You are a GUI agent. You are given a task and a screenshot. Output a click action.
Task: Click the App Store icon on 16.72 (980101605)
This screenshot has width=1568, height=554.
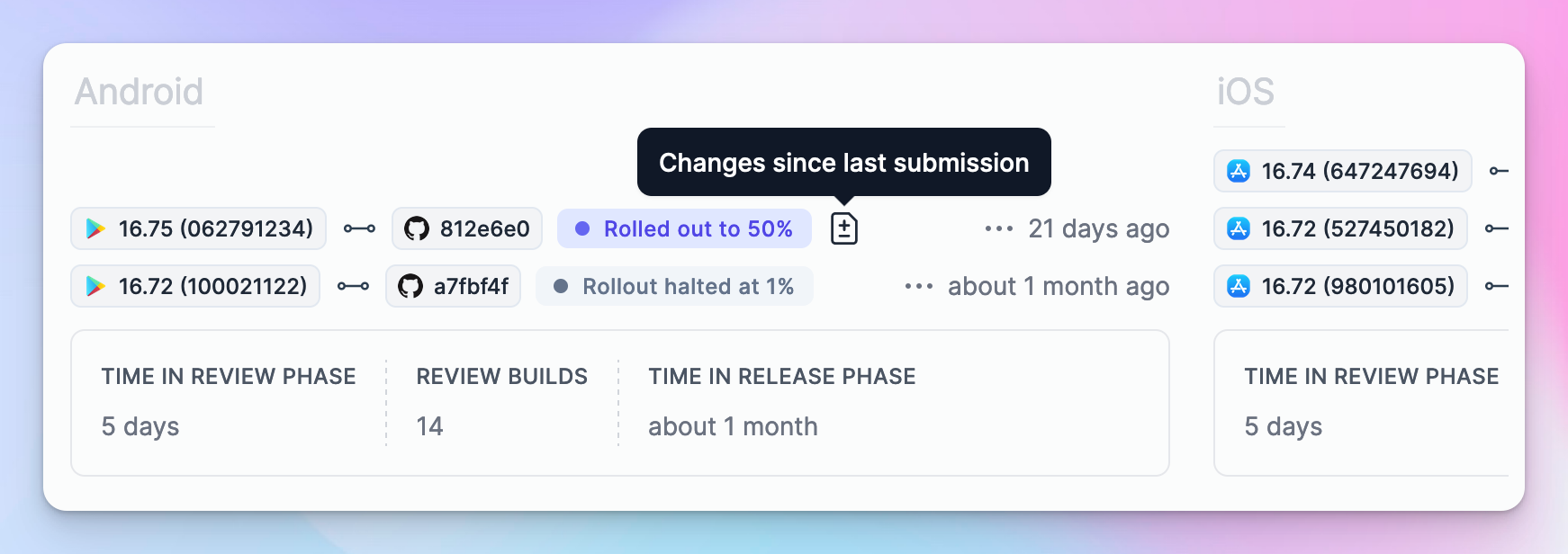coord(1239,286)
